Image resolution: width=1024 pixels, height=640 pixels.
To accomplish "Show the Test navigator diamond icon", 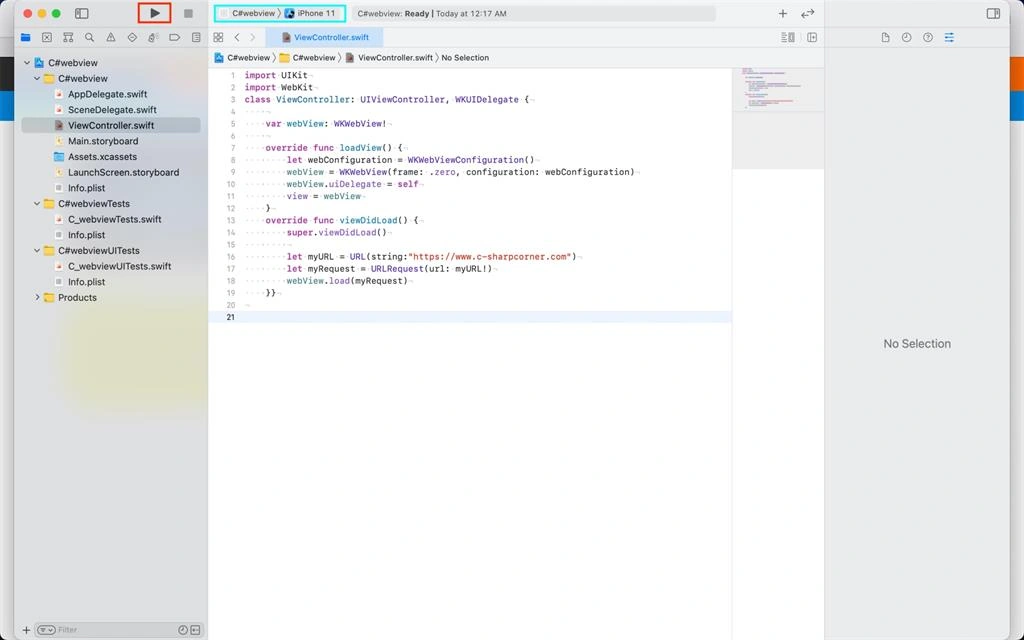I will pos(132,37).
